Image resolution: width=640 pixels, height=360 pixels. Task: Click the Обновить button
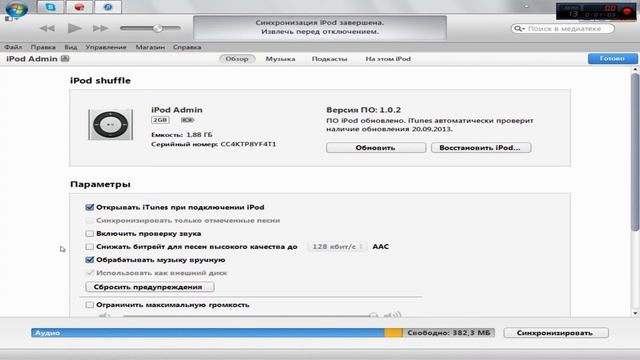coord(376,148)
